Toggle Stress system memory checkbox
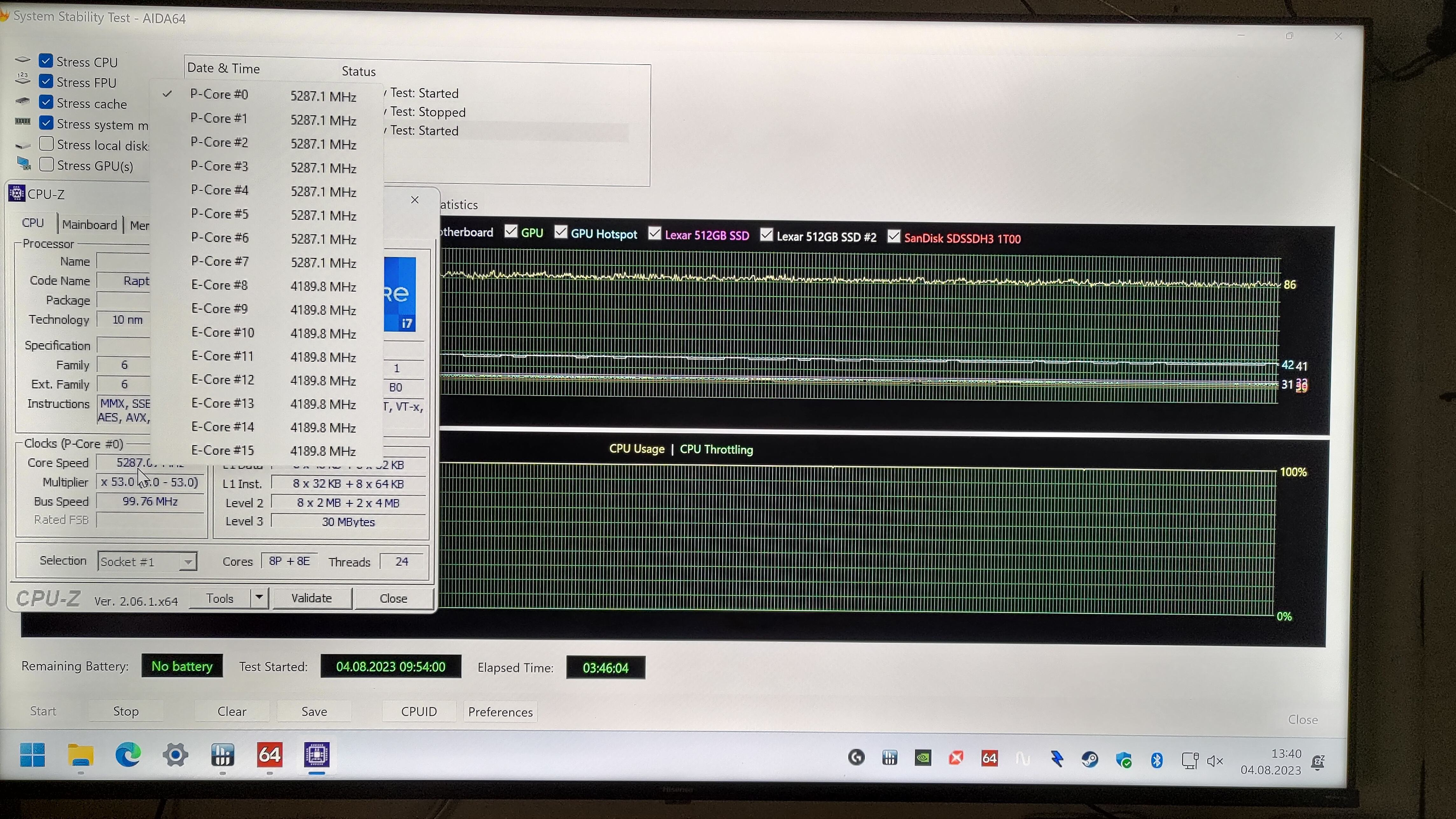Image resolution: width=1456 pixels, height=819 pixels. (x=46, y=122)
